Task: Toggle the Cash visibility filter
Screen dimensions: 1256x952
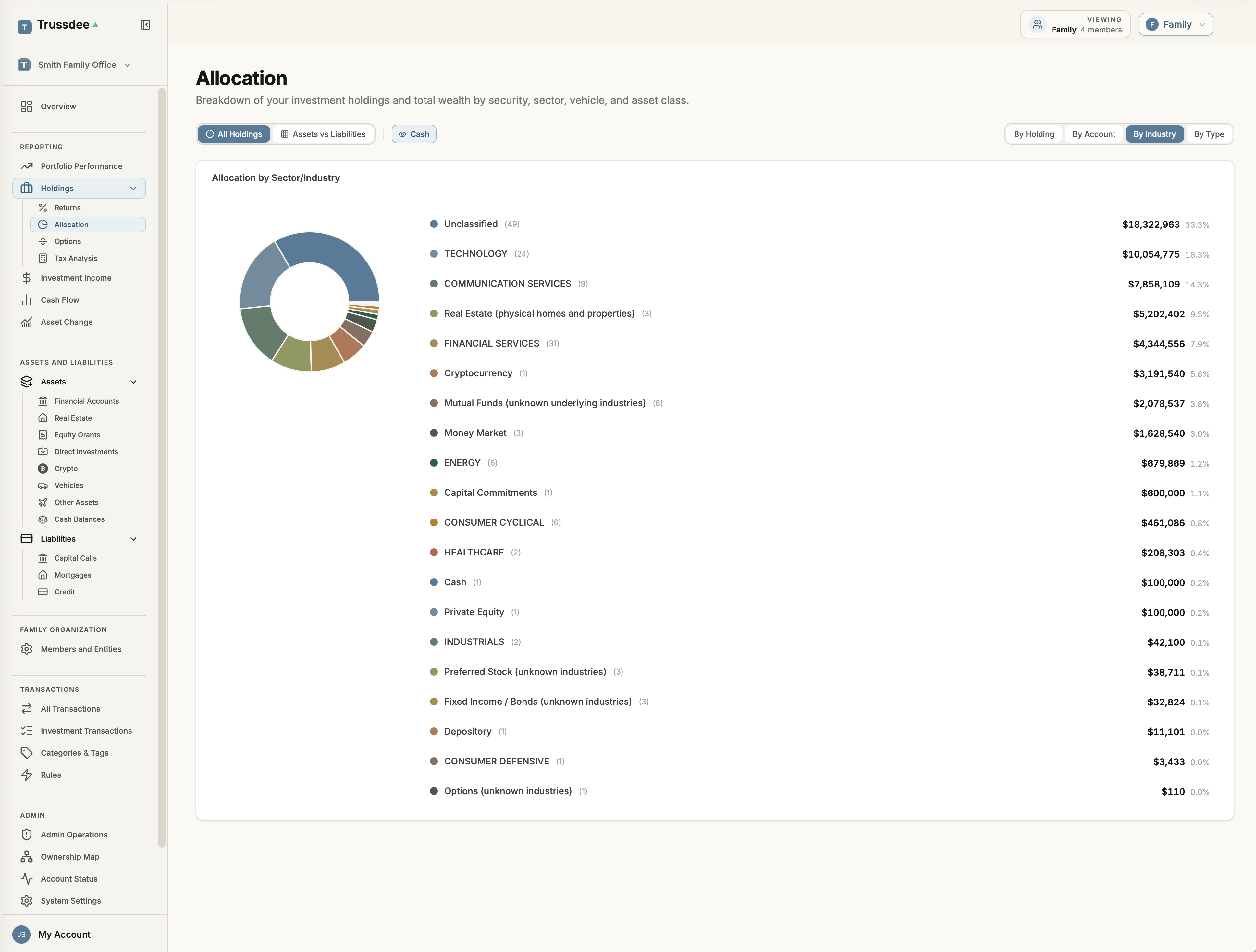Action: [x=414, y=134]
